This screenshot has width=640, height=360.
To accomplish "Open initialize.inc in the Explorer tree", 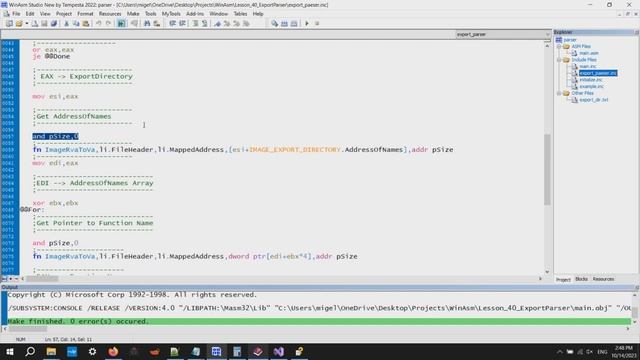I will click(x=591, y=80).
